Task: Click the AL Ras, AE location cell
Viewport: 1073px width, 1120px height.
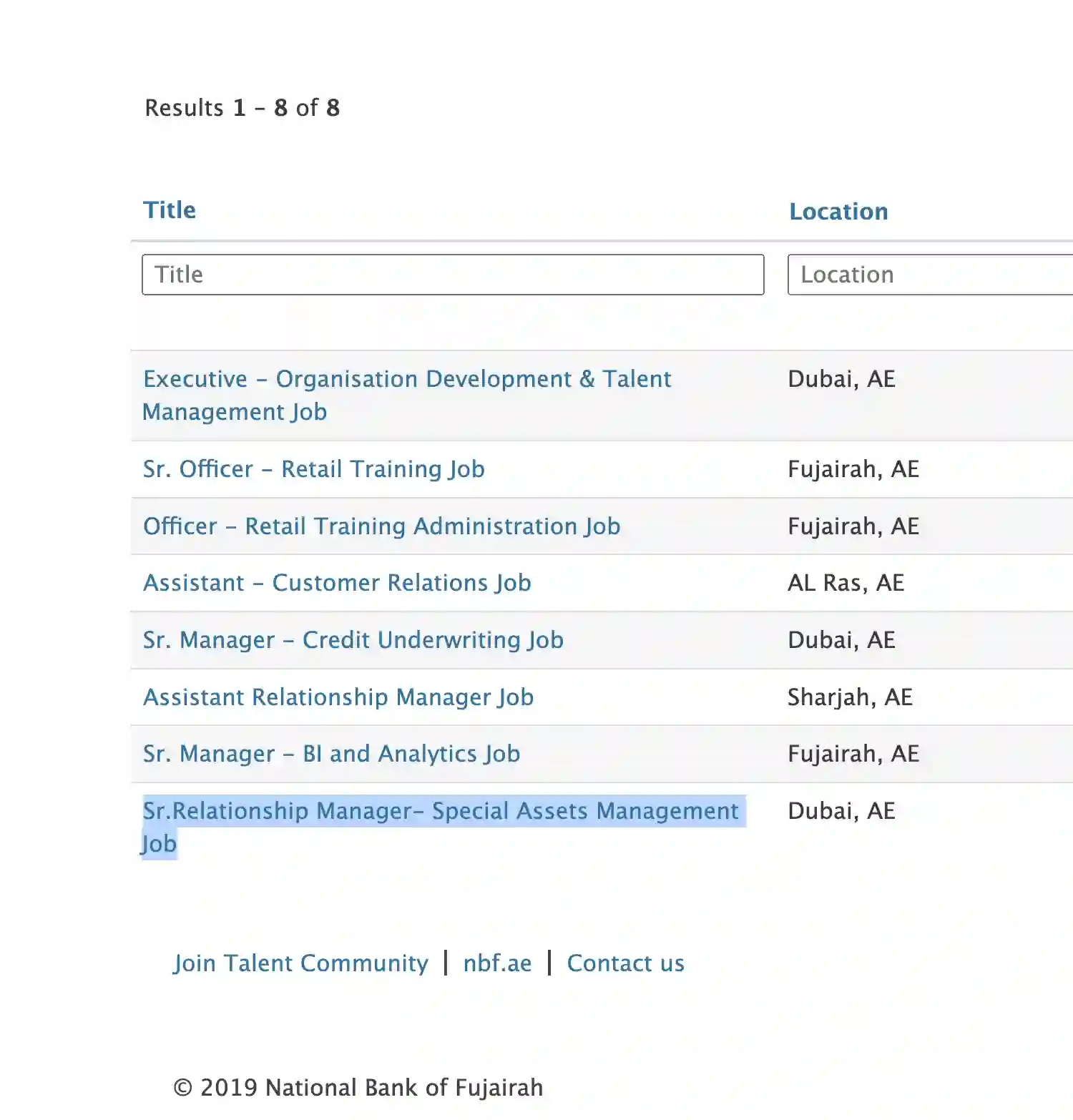Action: click(x=846, y=583)
